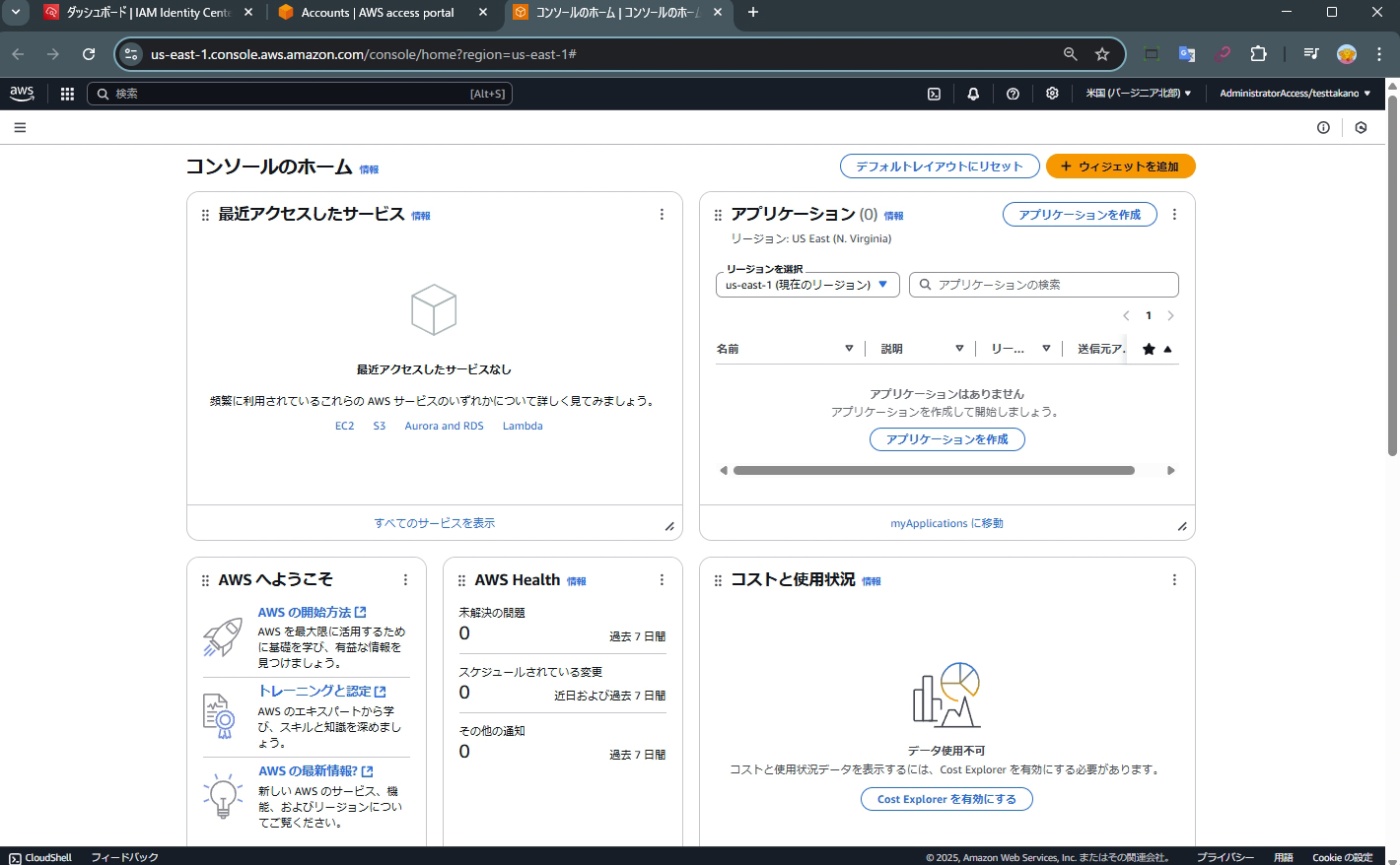Click the AWS logo in the header
Screen dimensions: 1400x865
click(x=22, y=93)
